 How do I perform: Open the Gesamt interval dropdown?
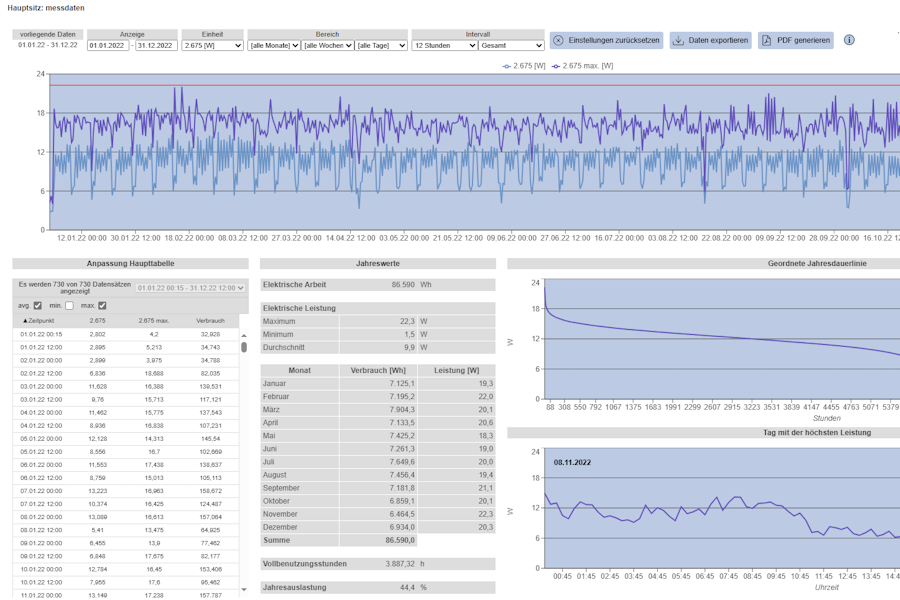[511, 45]
